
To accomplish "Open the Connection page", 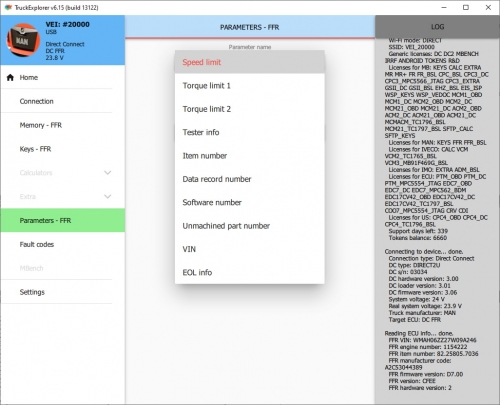I will [63, 101].
